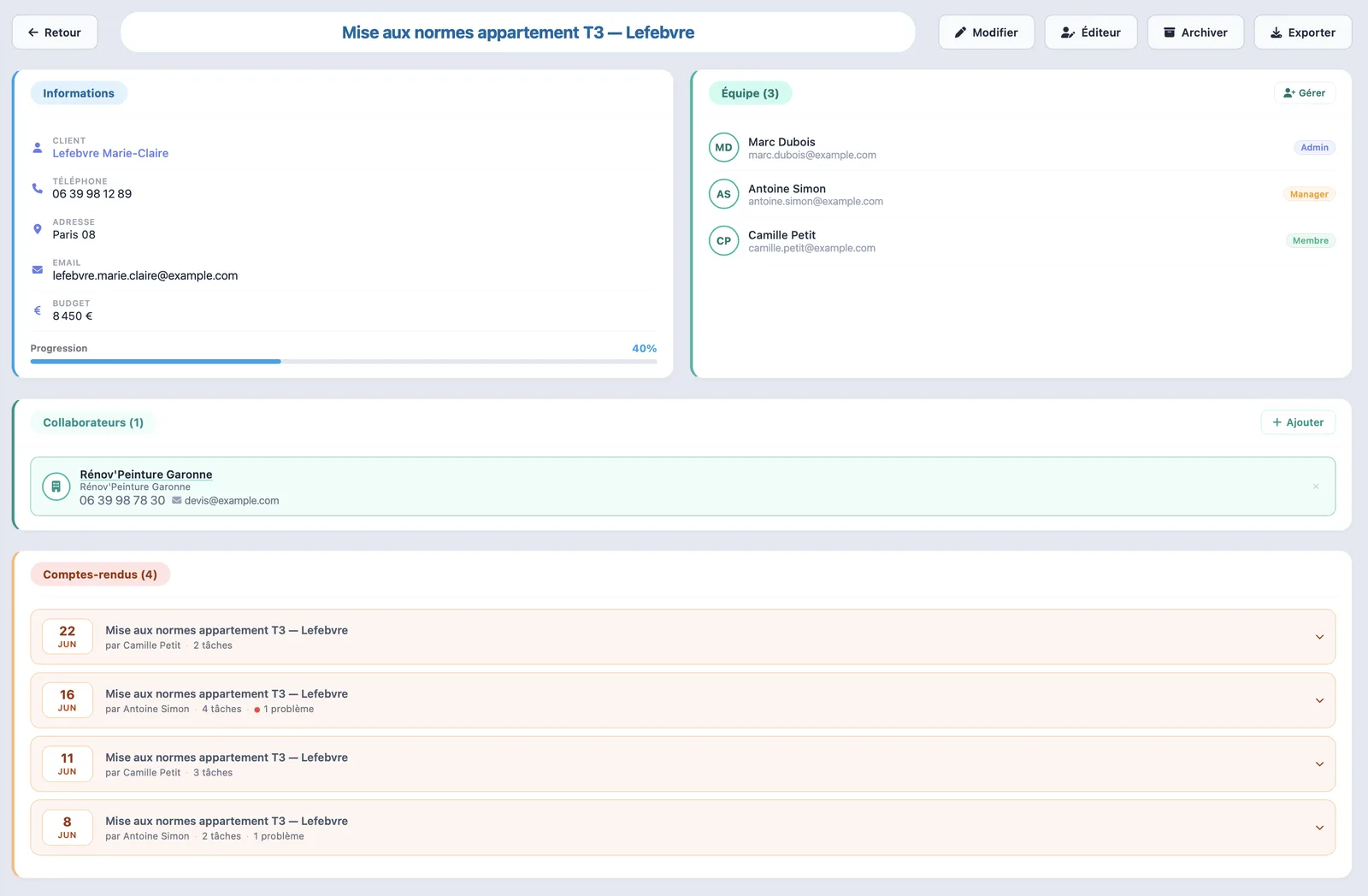Click team member name Marc Dubois
This screenshot has width=1368, height=896.
point(781,142)
